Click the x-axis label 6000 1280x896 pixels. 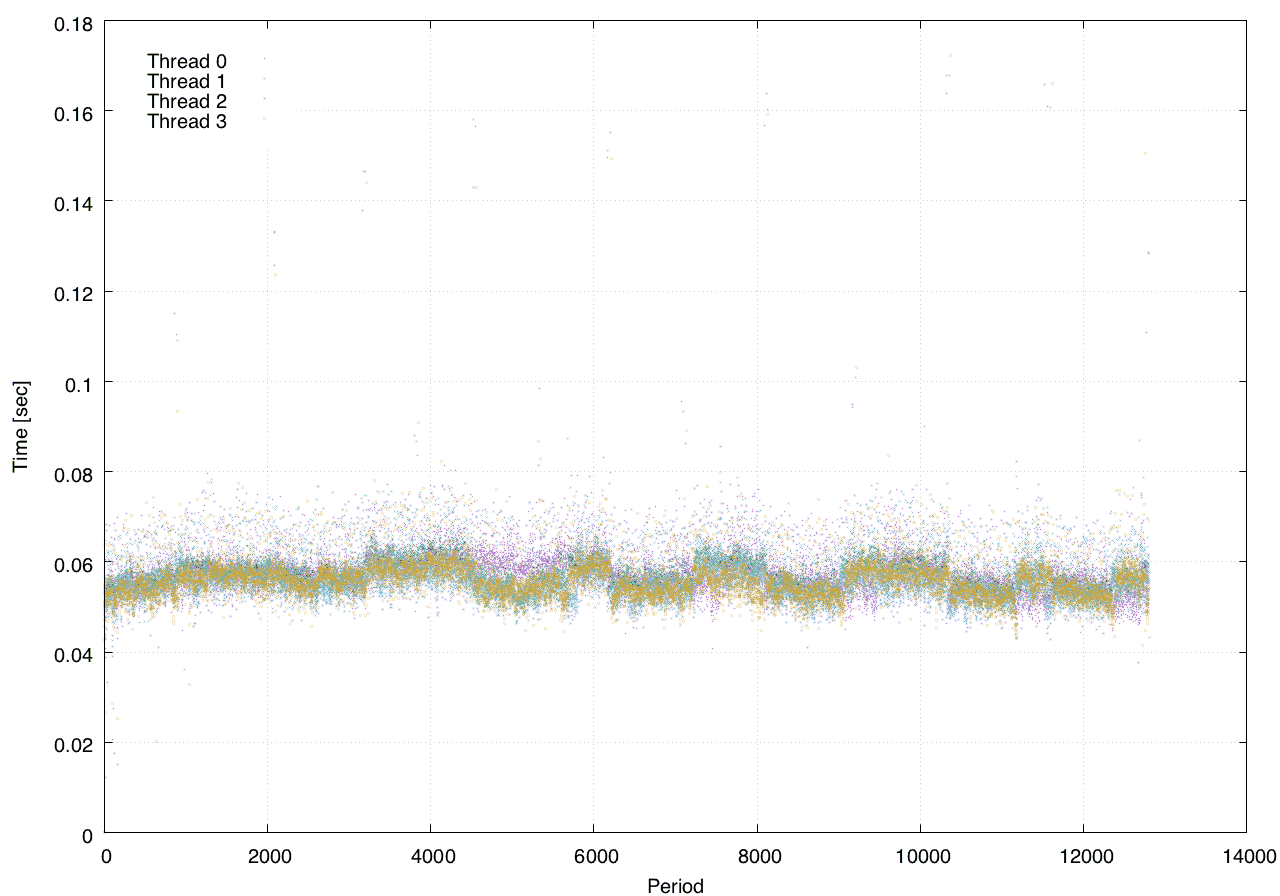click(594, 856)
